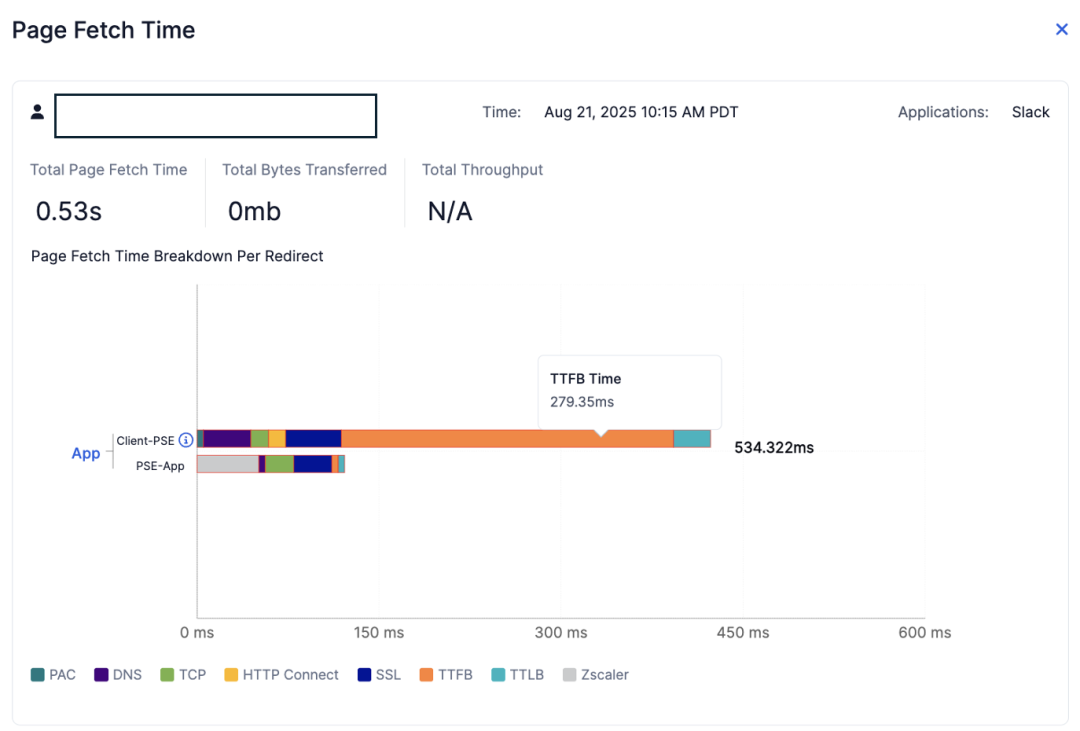Click the TTFB legend entry
The height and width of the screenshot is (731, 1080).
coord(446,675)
